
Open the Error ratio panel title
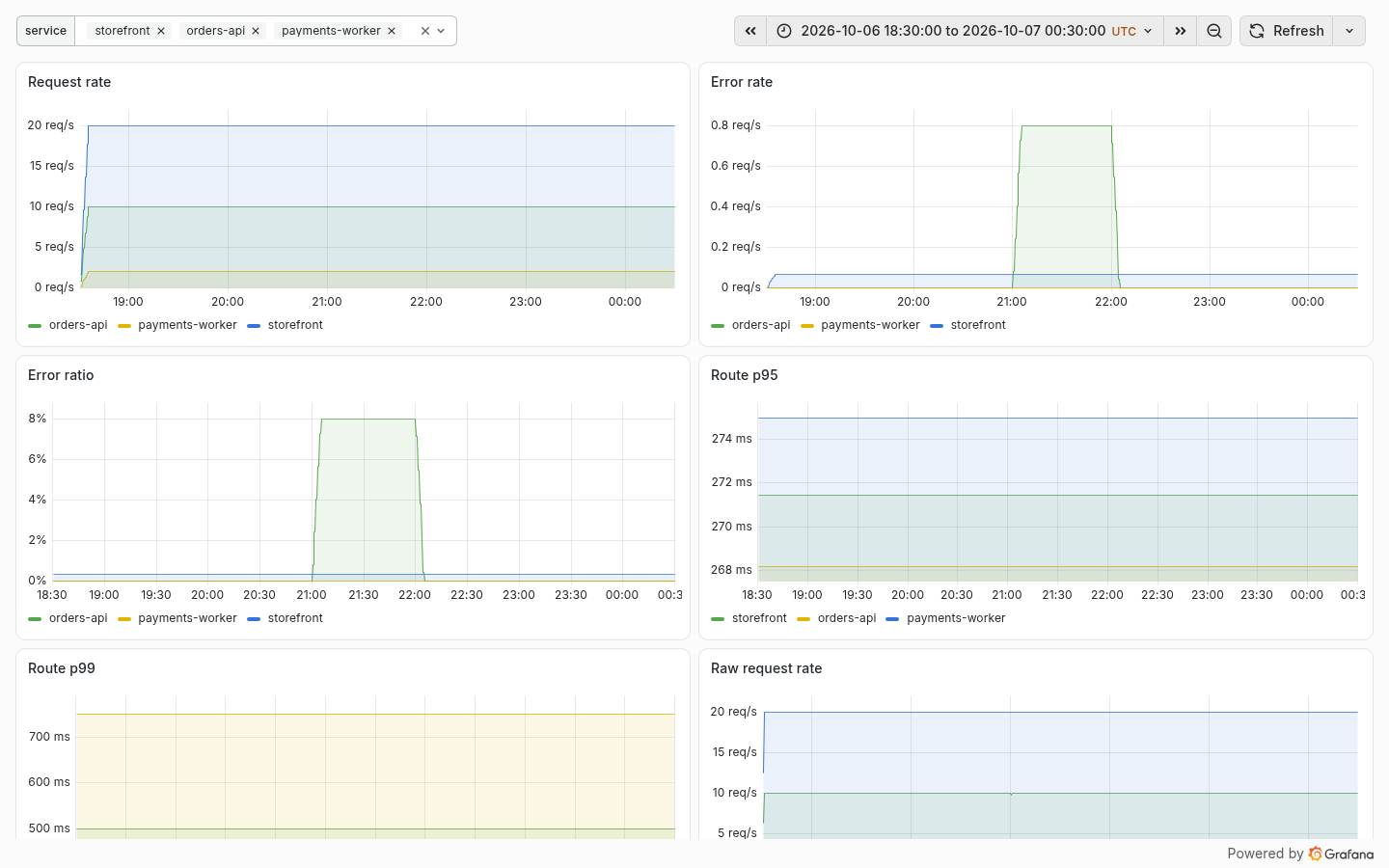(x=61, y=375)
